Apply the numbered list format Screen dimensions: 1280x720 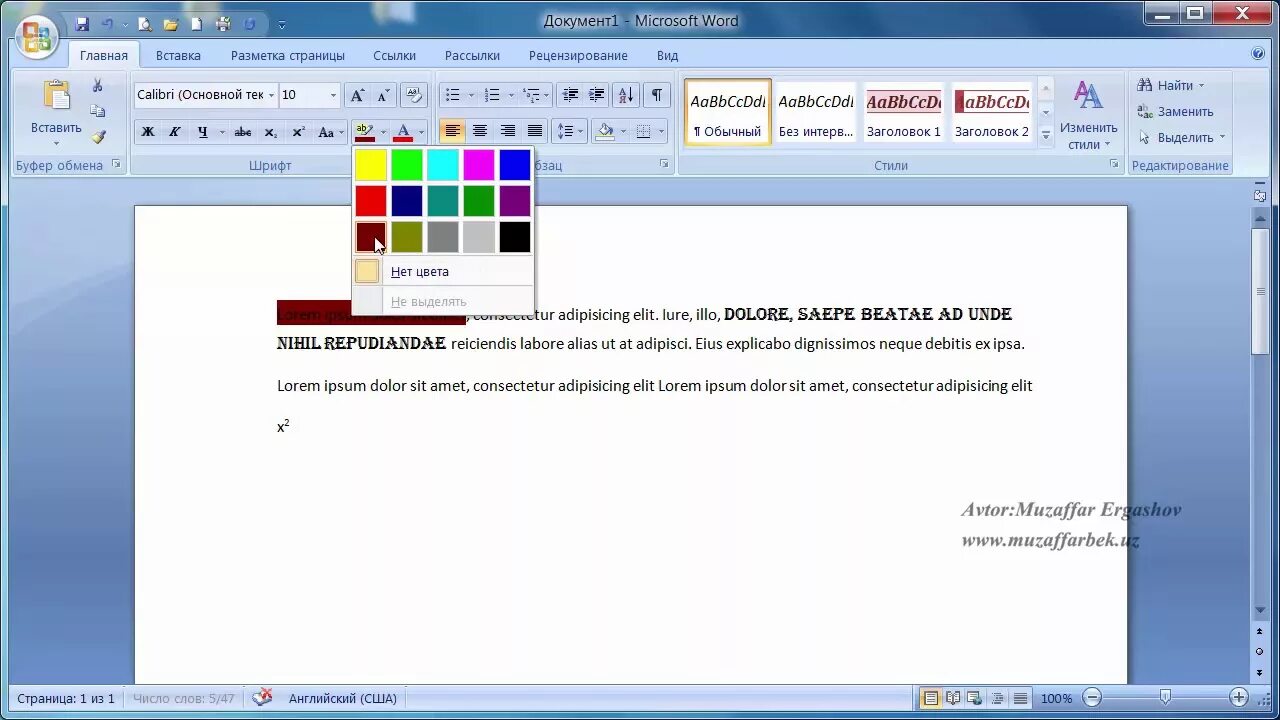[492, 95]
